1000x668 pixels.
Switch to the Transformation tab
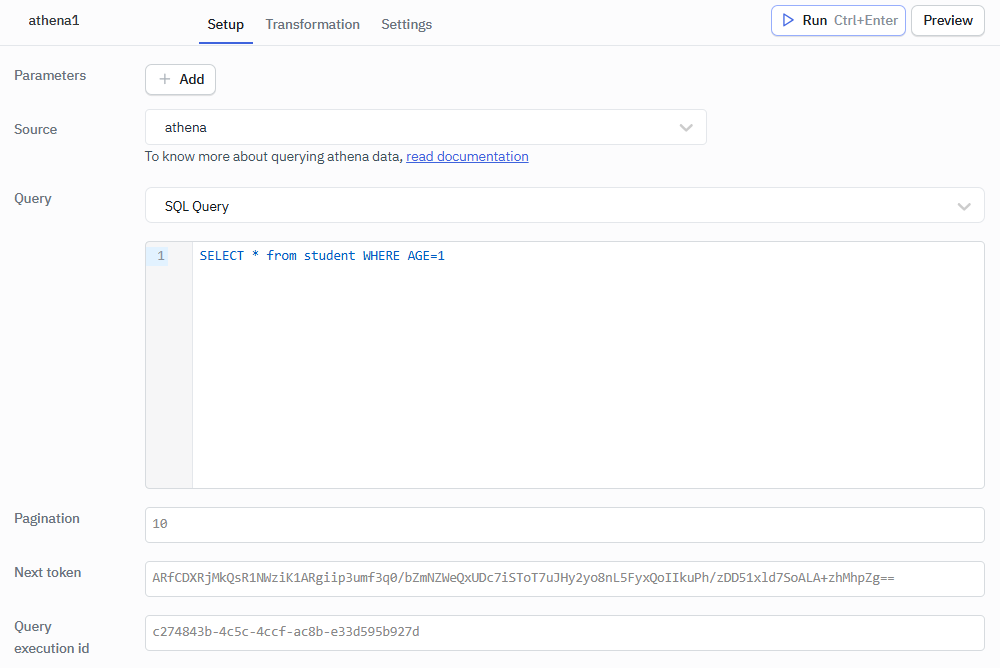point(312,24)
